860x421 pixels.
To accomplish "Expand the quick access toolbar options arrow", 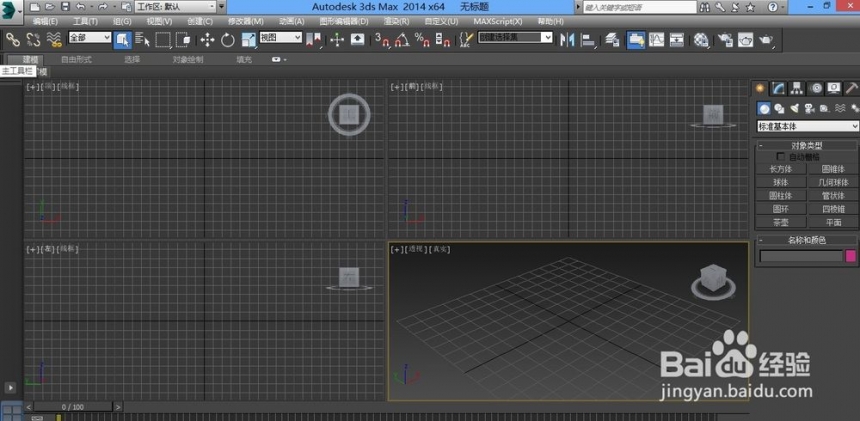I will pos(222,7).
